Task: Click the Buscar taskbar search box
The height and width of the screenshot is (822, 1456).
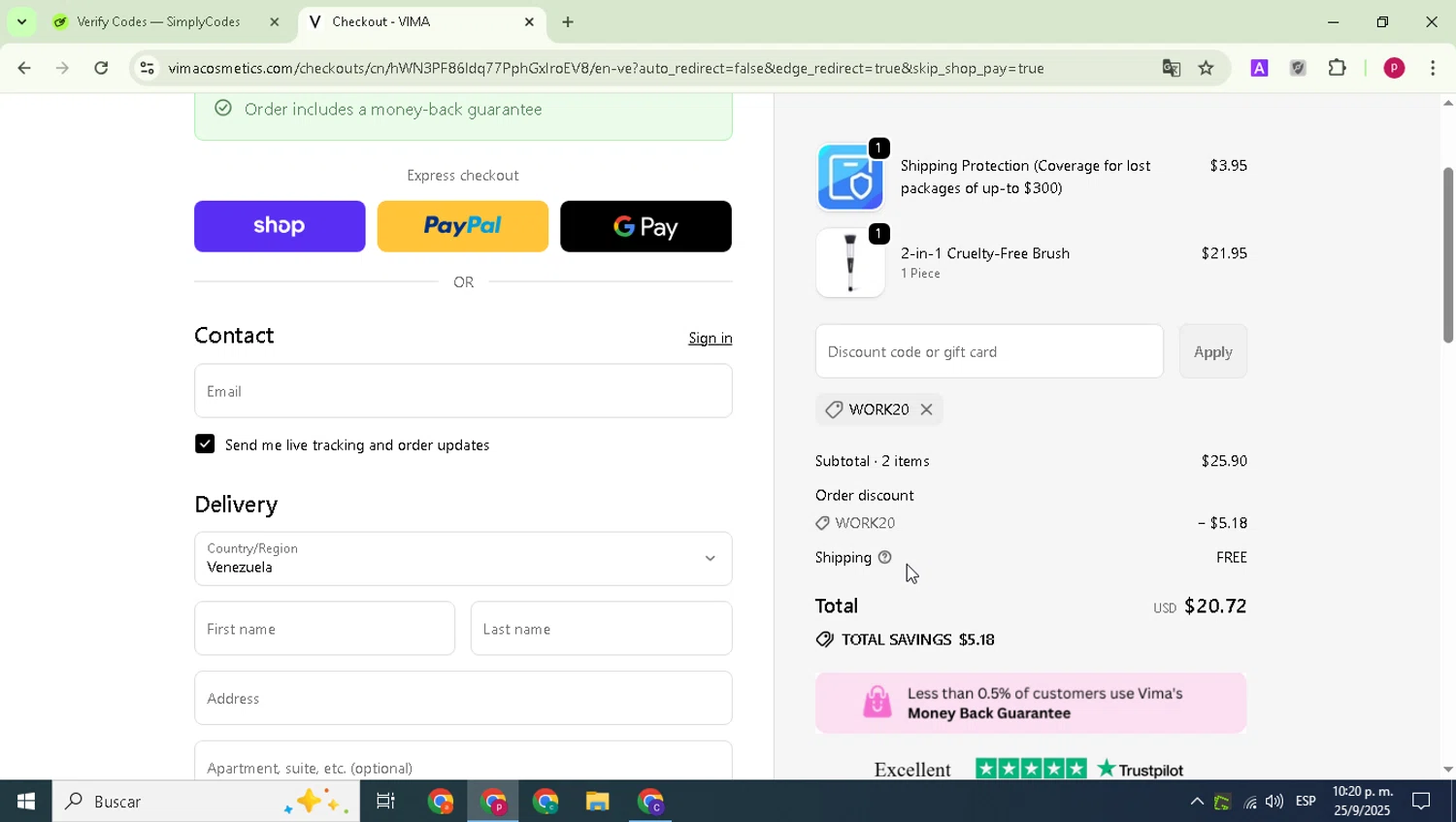Action: (x=206, y=802)
